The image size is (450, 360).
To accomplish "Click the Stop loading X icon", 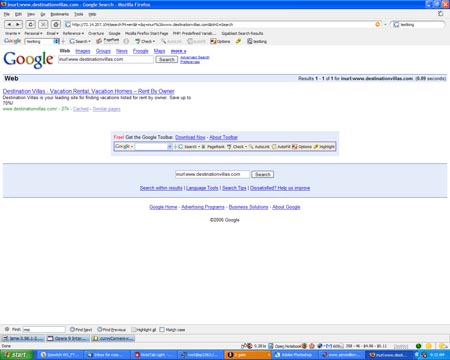I will [43, 24].
